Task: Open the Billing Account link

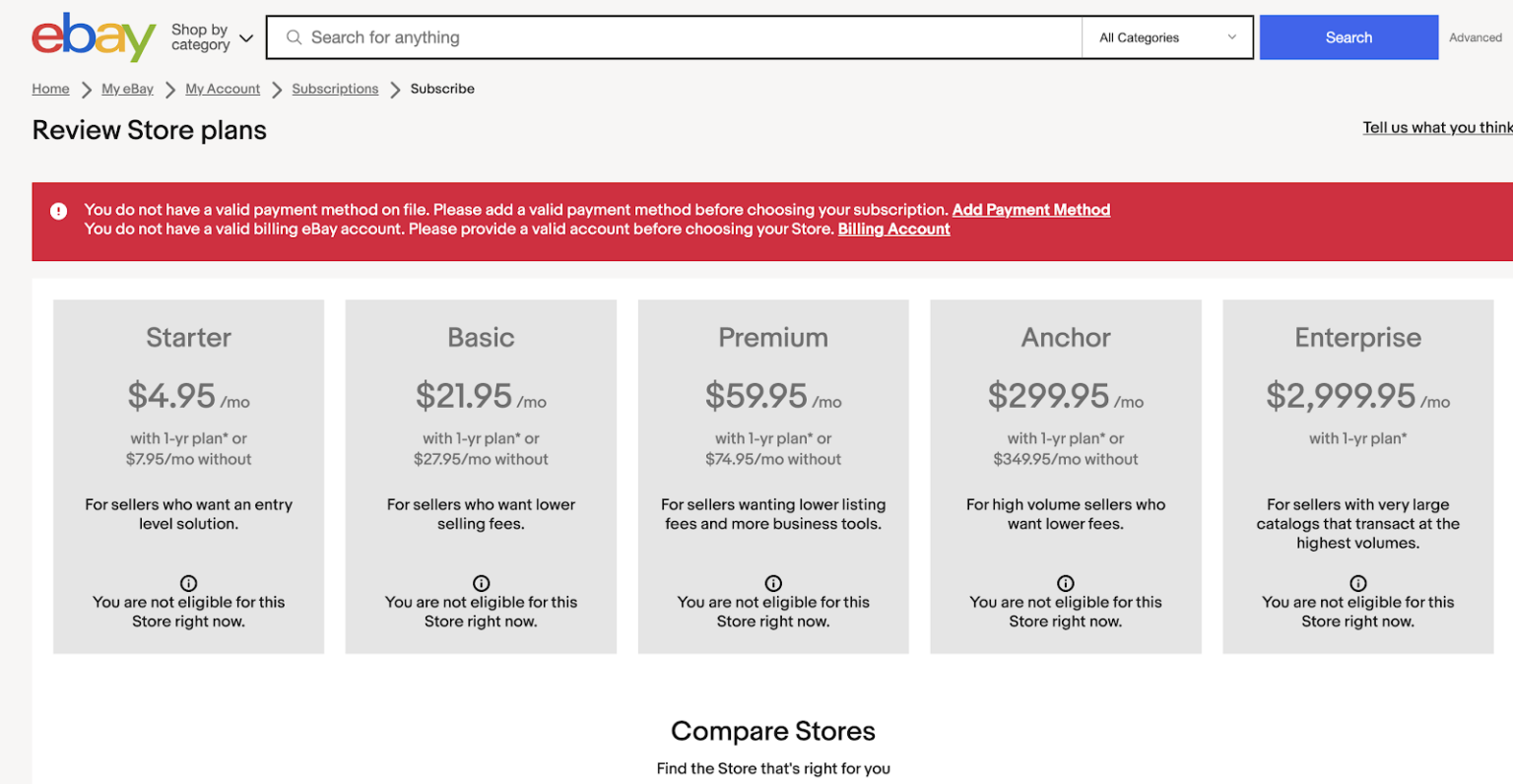Action: click(893, 229)
